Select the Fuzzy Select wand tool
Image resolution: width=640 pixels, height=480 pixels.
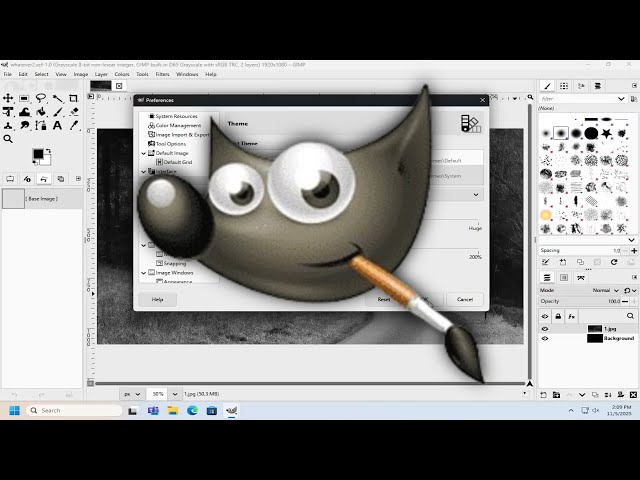point(58,98)
